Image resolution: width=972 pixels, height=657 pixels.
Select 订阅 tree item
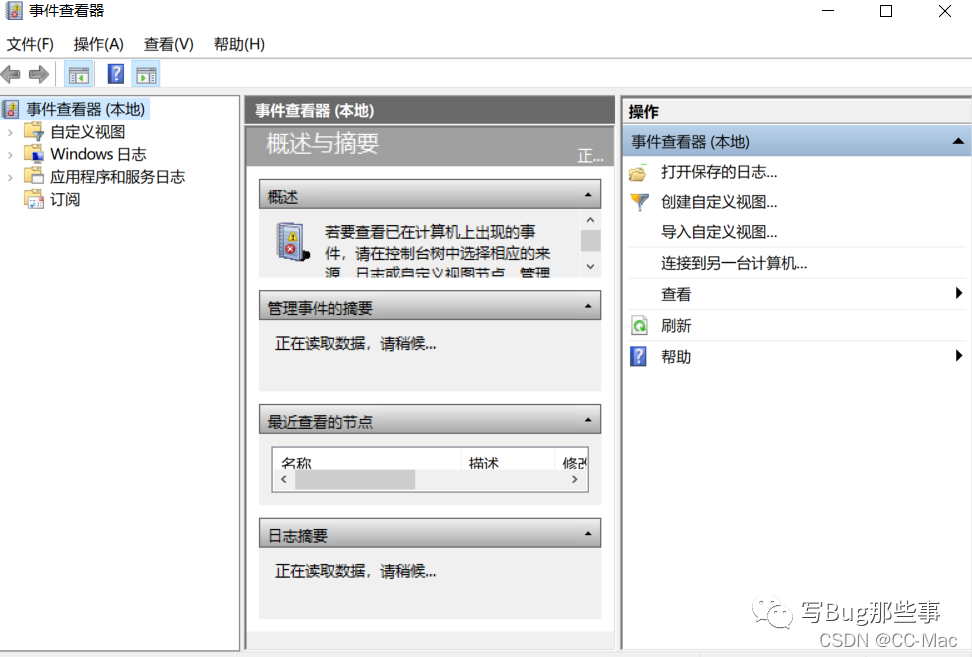(x=65, y=200)
